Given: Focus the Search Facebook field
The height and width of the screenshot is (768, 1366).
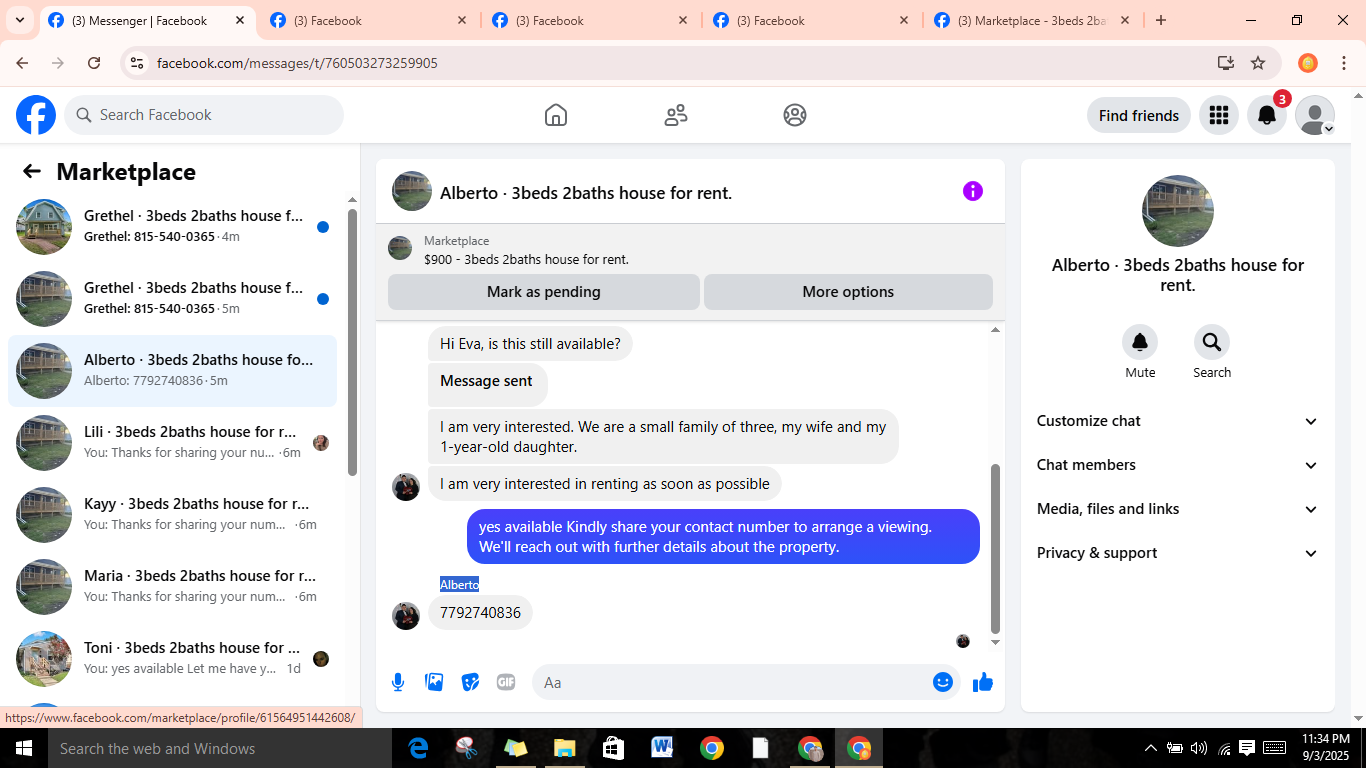Looking at the screenshot, I should click(204, 115).
